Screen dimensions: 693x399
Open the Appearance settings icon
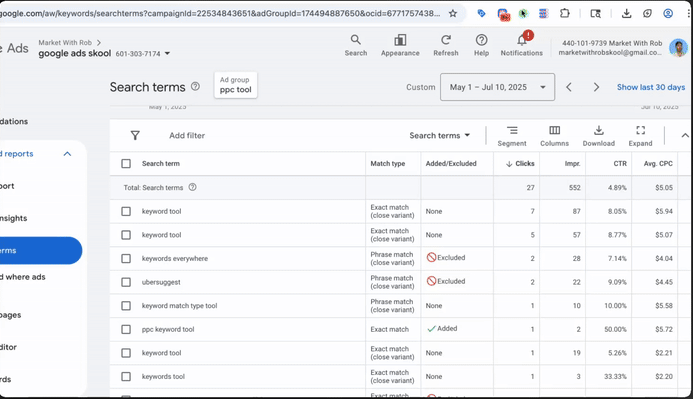coord(400,46)
